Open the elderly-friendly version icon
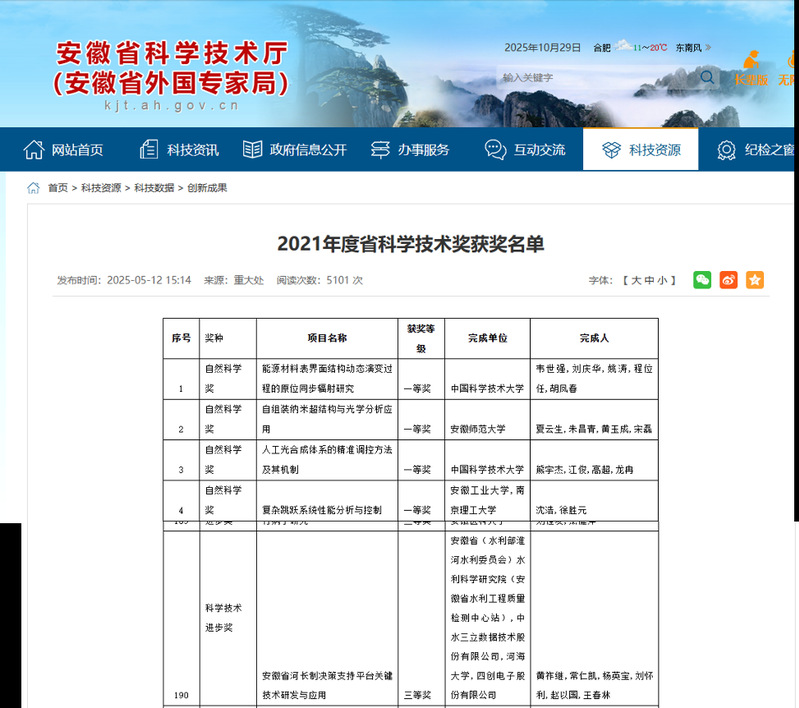This screenshot has width=799, height=708. [x=751, y=66]
